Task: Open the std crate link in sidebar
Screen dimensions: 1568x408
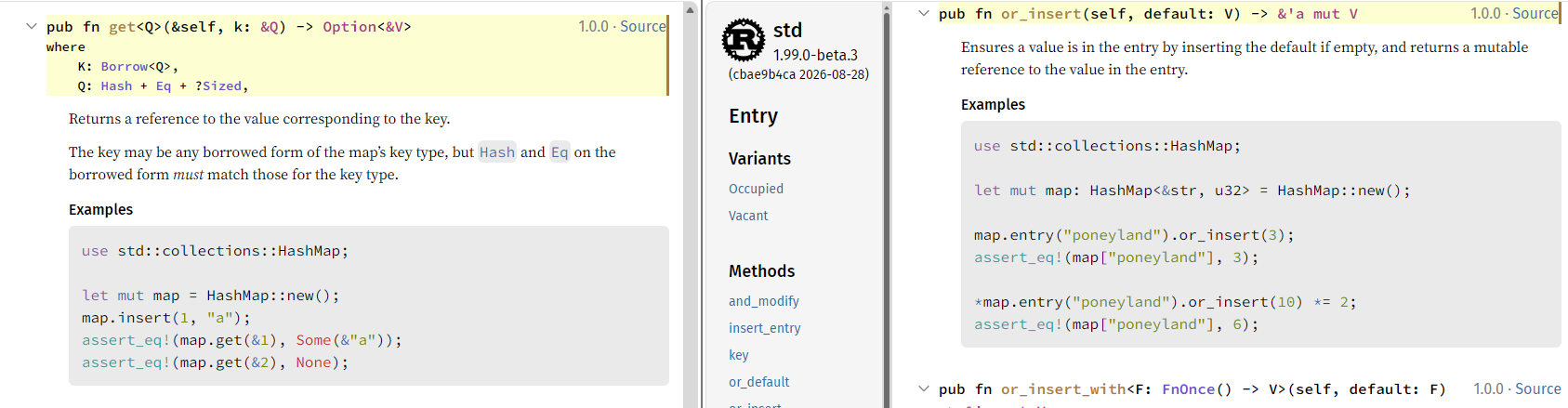Action: (x=787, y=31)
